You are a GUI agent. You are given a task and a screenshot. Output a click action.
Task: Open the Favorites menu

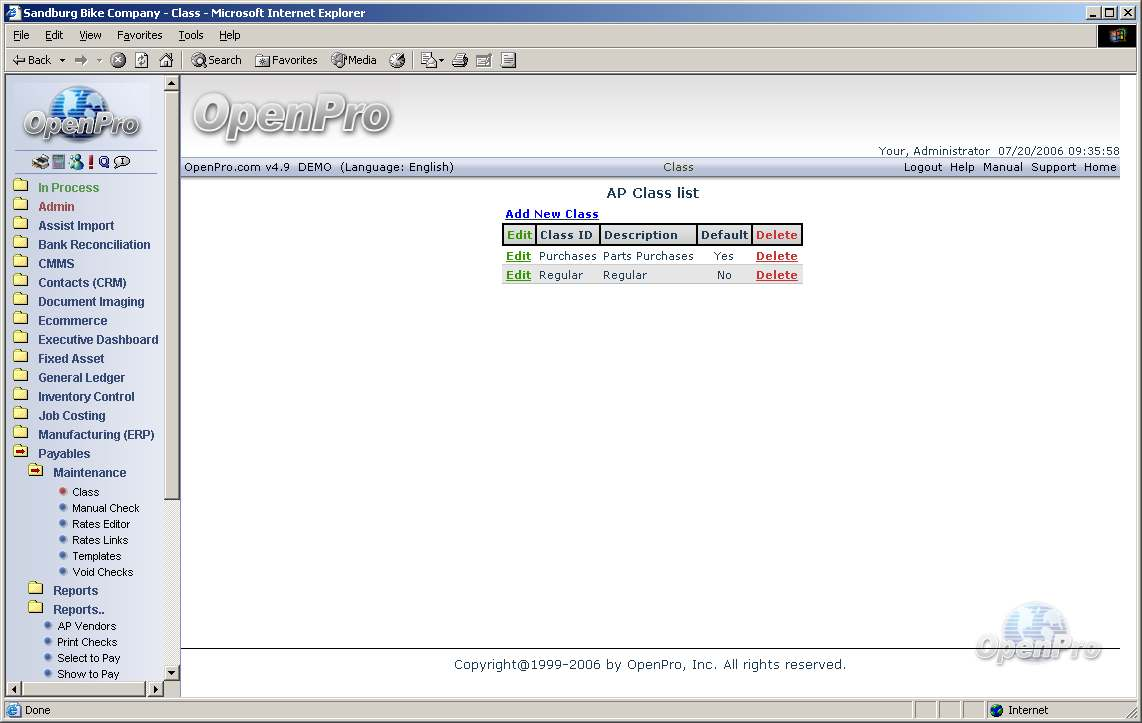point(139,35)
